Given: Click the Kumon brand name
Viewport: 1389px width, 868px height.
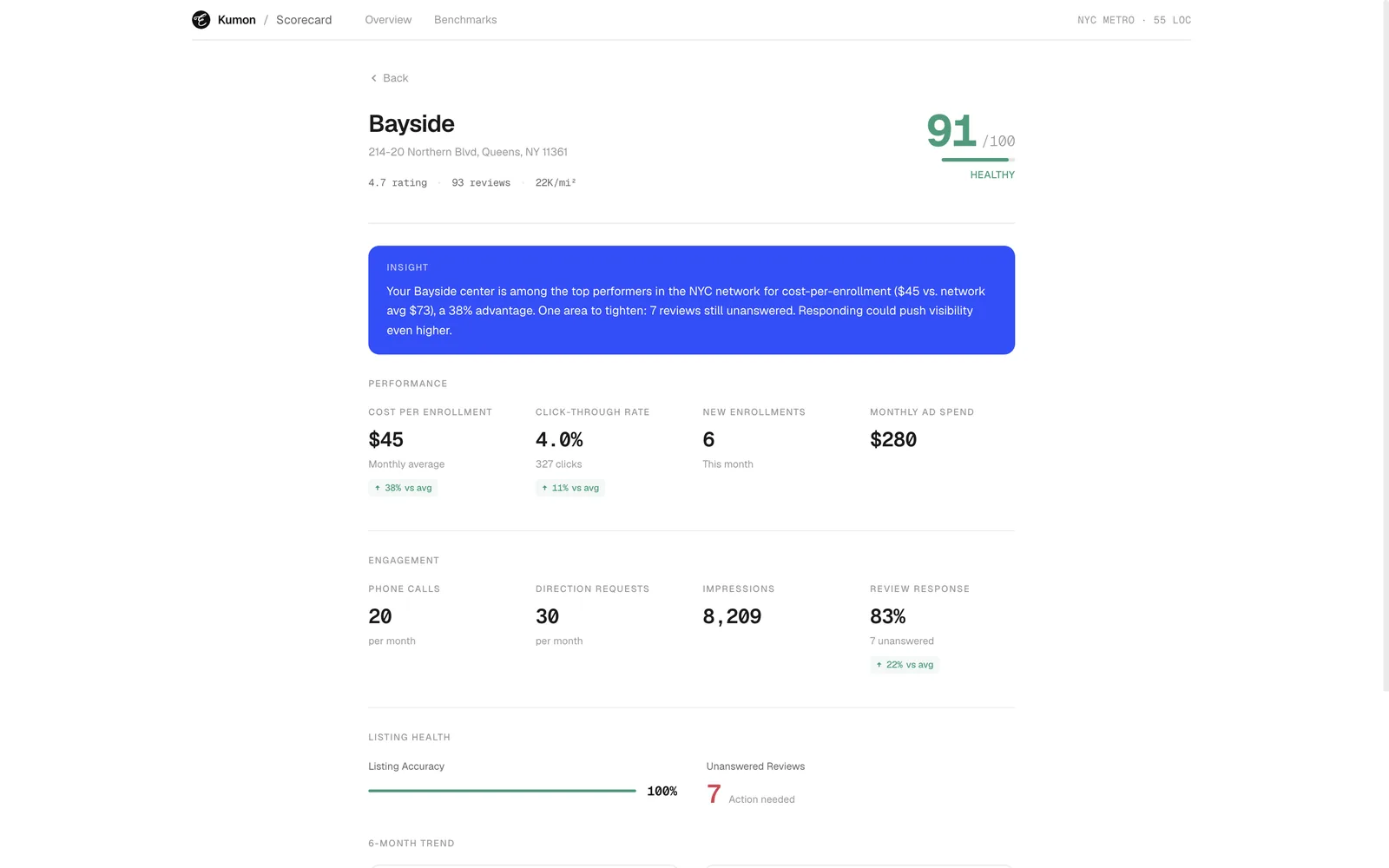Looking at the screenshot, I should 236,20.
